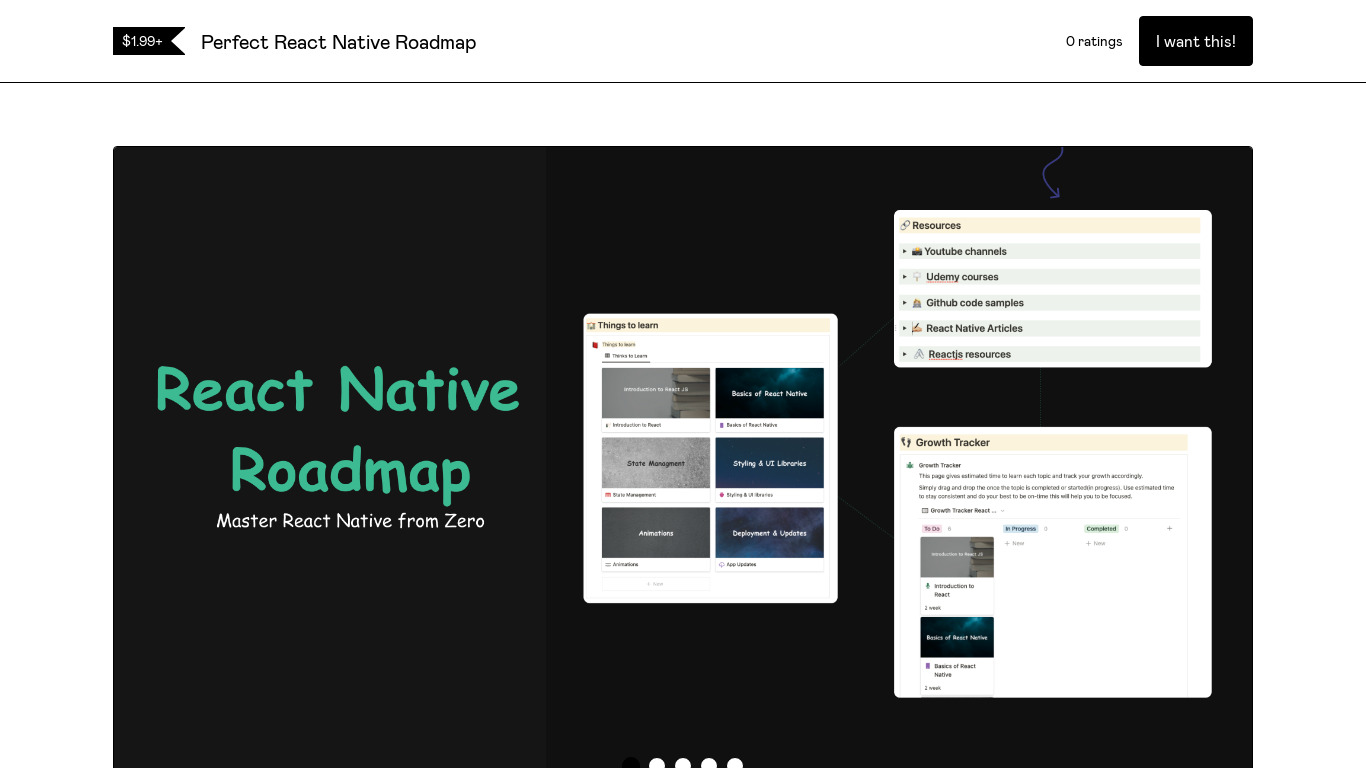The width and height of the screenshot is (1366, 768).
Task: Select the first carousel dot
Action: pyautogui.click(x=631, y=764)
